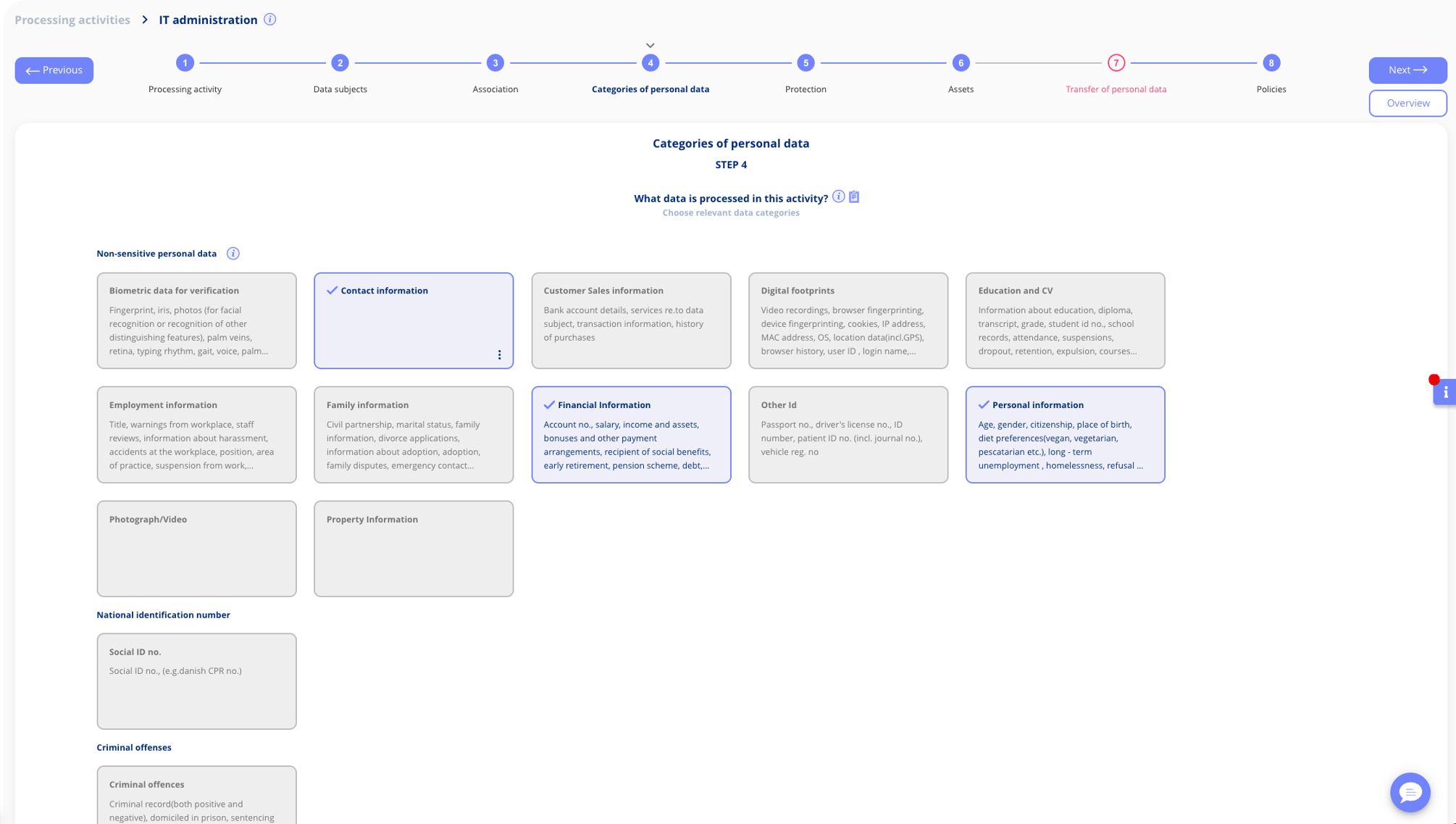This screenshot has width=1456, height=824.
Task: Deselect the Financial Information category
Action: (x=631, y=434)
